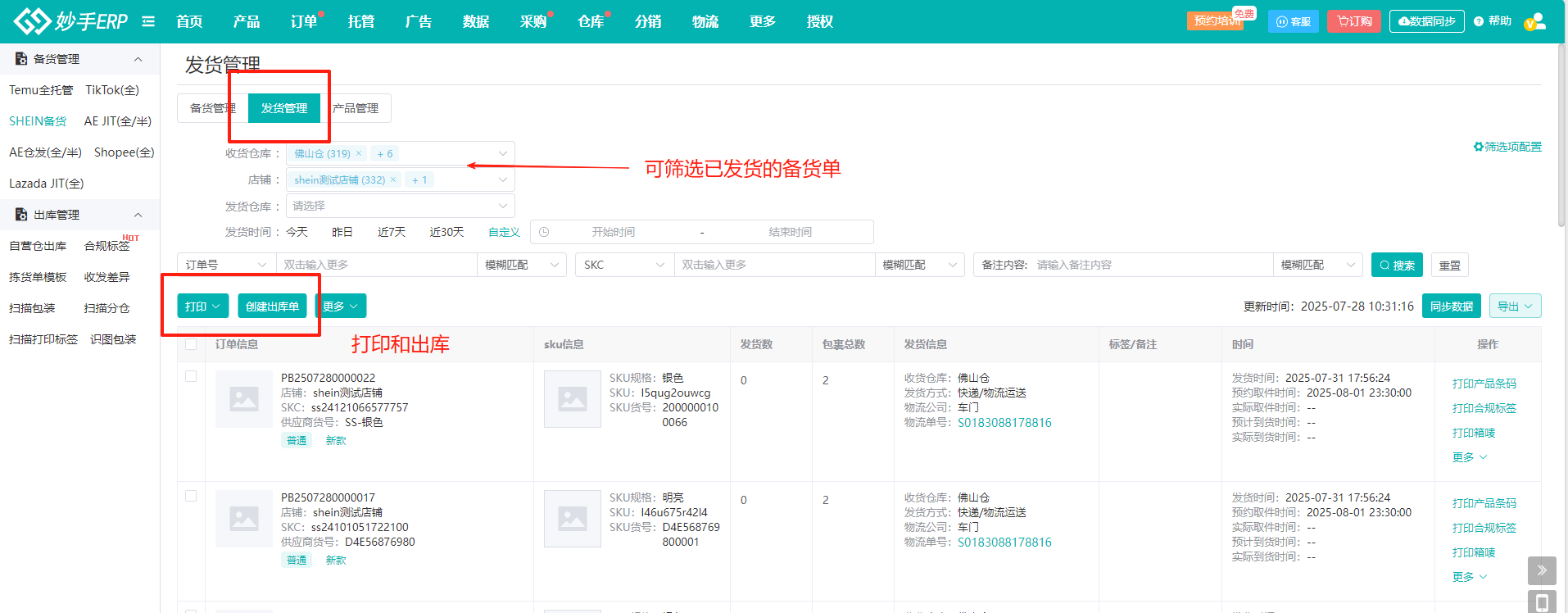Open the SKC field type dropdown
Screen dimensions: 1568x613
(624, 265)
